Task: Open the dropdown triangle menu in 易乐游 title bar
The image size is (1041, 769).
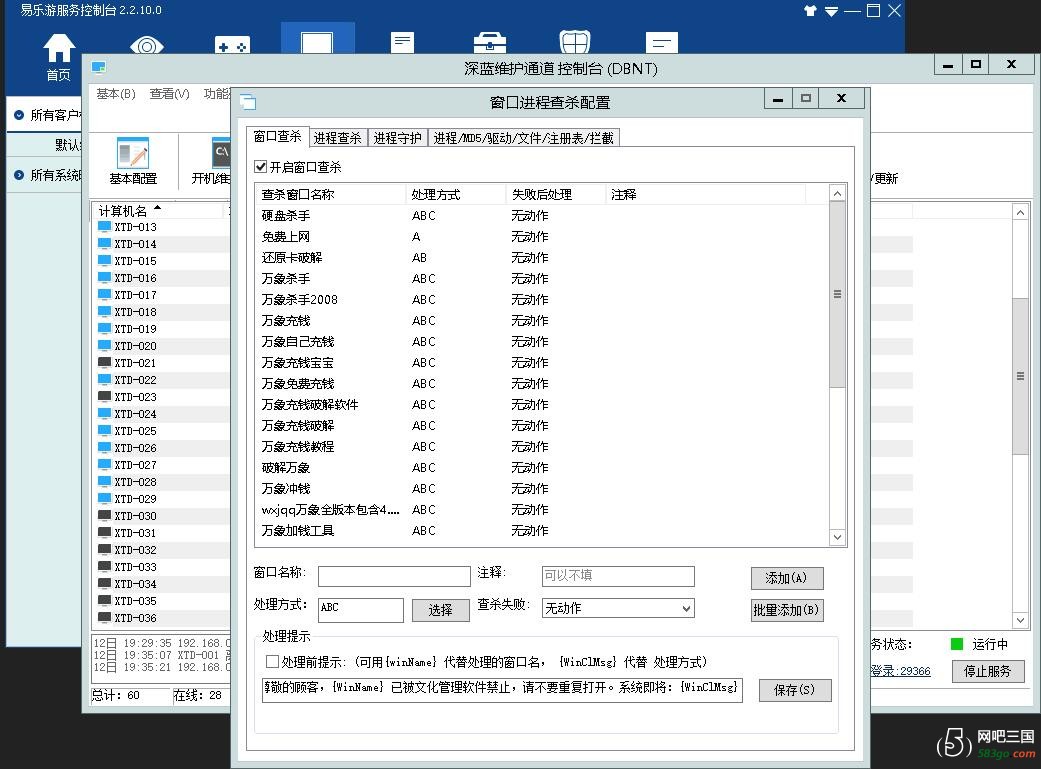Action: [x=831, y=11]
